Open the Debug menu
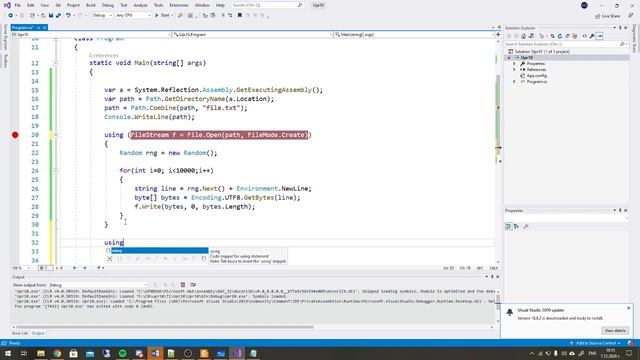This screenshot has width=640, height=360. pos(108,5)
